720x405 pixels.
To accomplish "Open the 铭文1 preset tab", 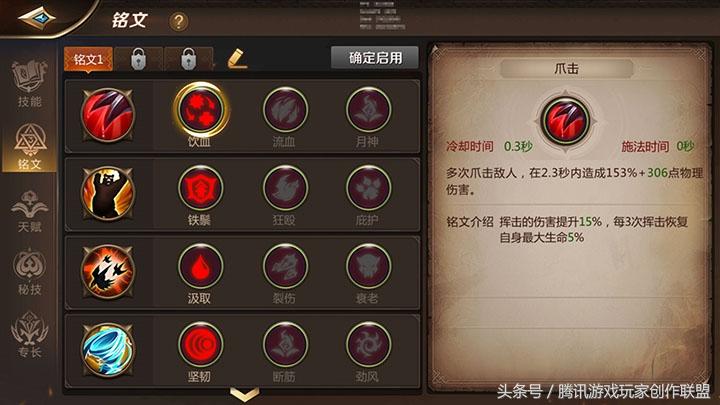I will pyautogui.click(x=88, y=59).
